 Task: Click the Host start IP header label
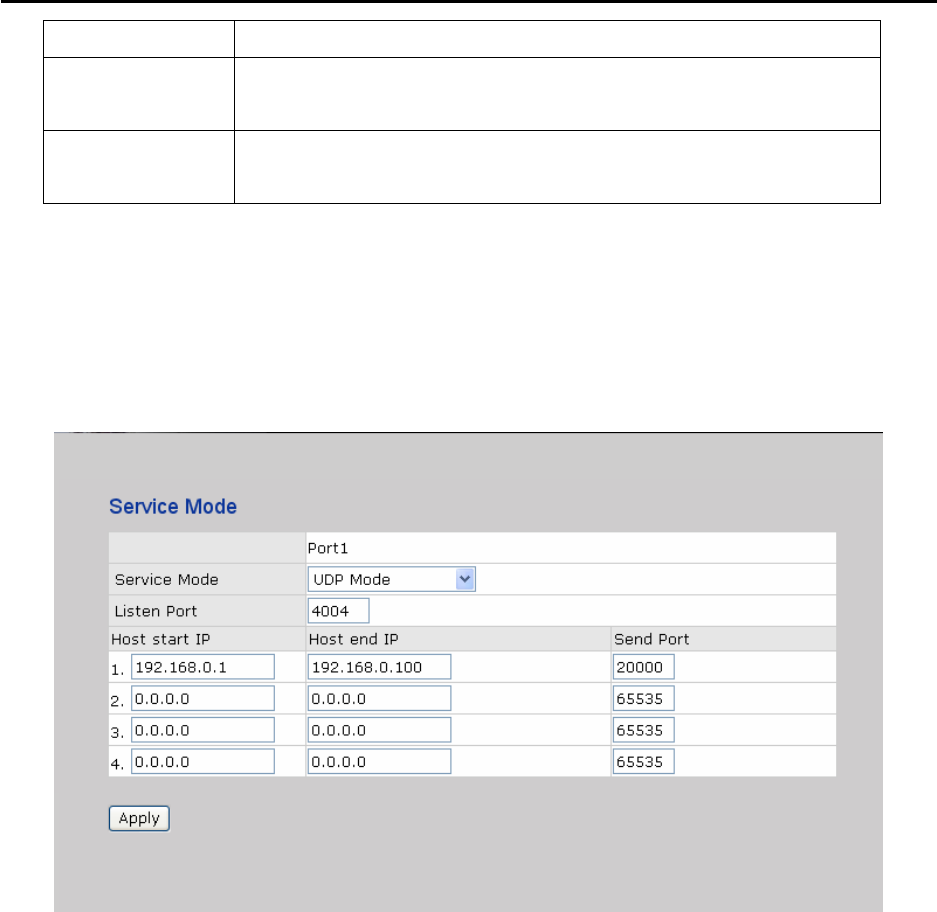(161, 639)
